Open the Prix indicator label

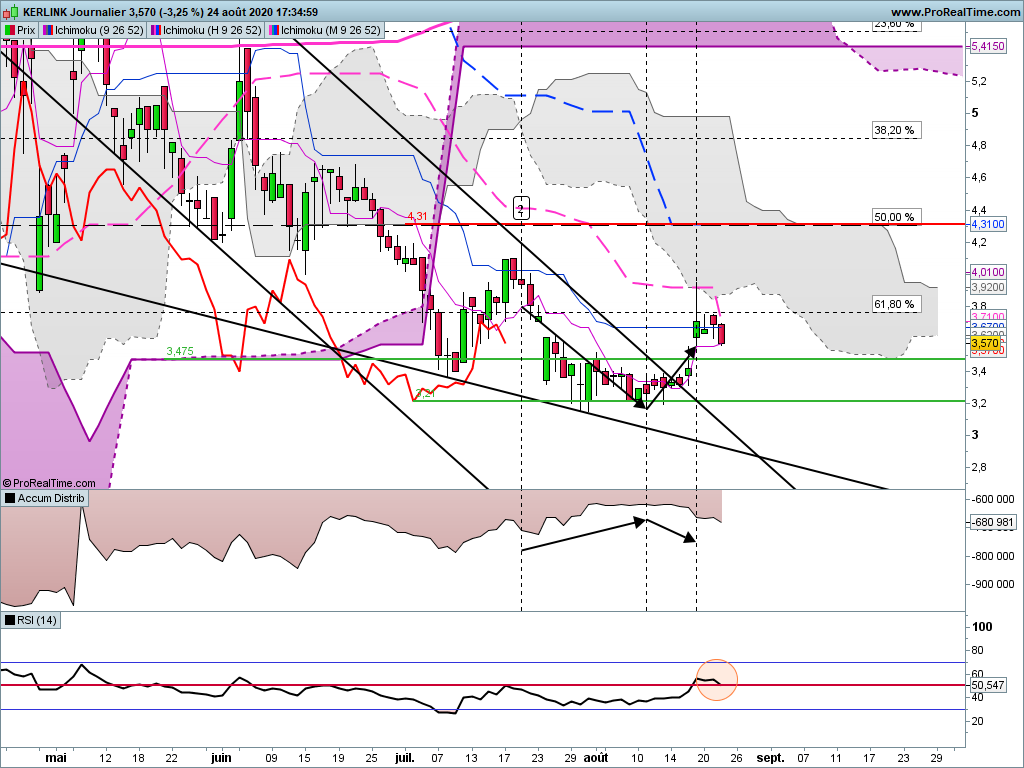point(20,30)
